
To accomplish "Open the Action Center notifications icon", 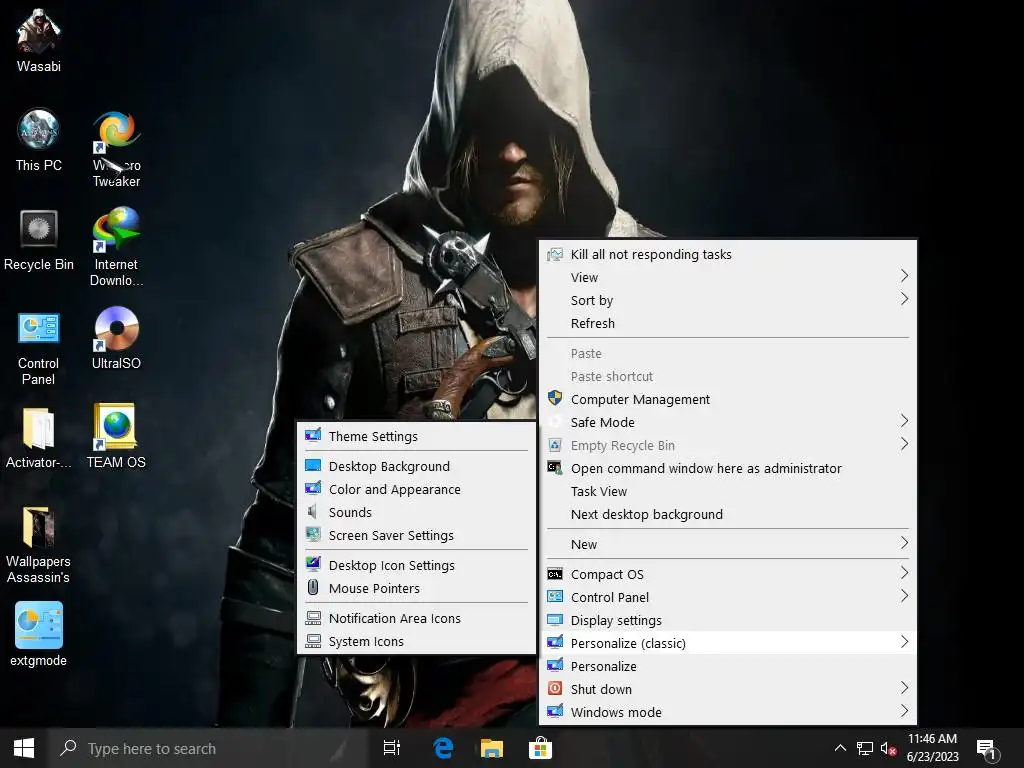I will tap(987, 748).
